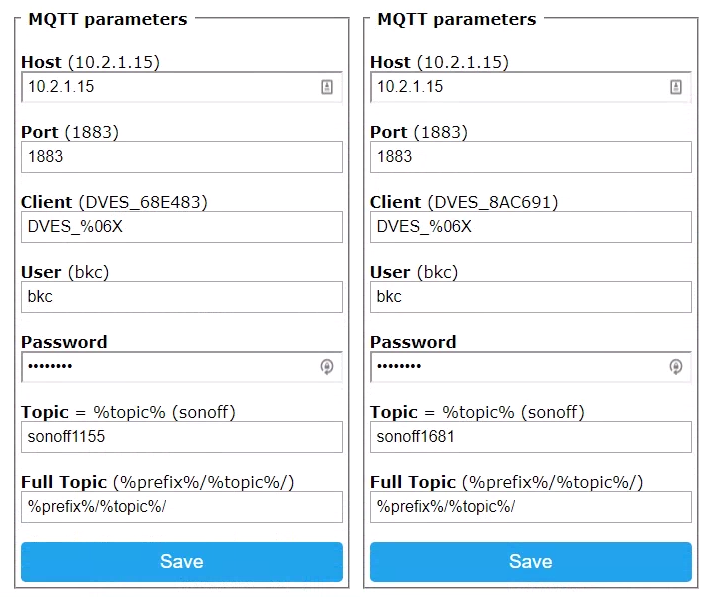Viewport: 723px width, 605px height.
Task: Focus the left Password field
Action: tap(170, 367)
